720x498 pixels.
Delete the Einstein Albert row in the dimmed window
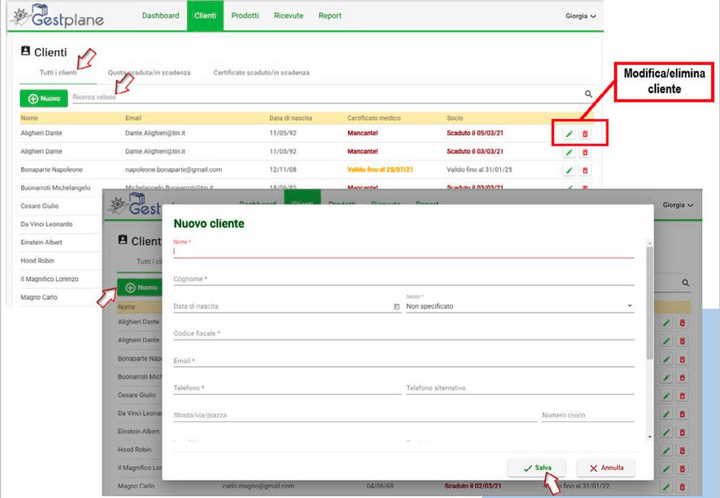tap(682, 432)
